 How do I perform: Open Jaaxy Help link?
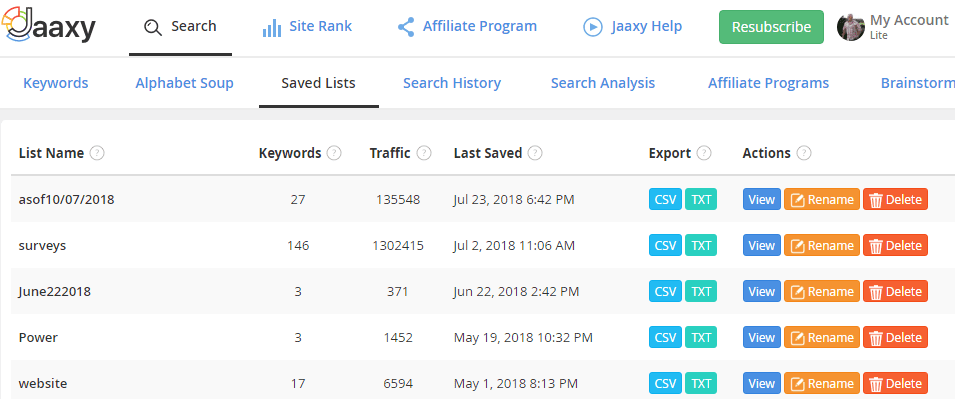pyautogui.click(x=647, y=26)
